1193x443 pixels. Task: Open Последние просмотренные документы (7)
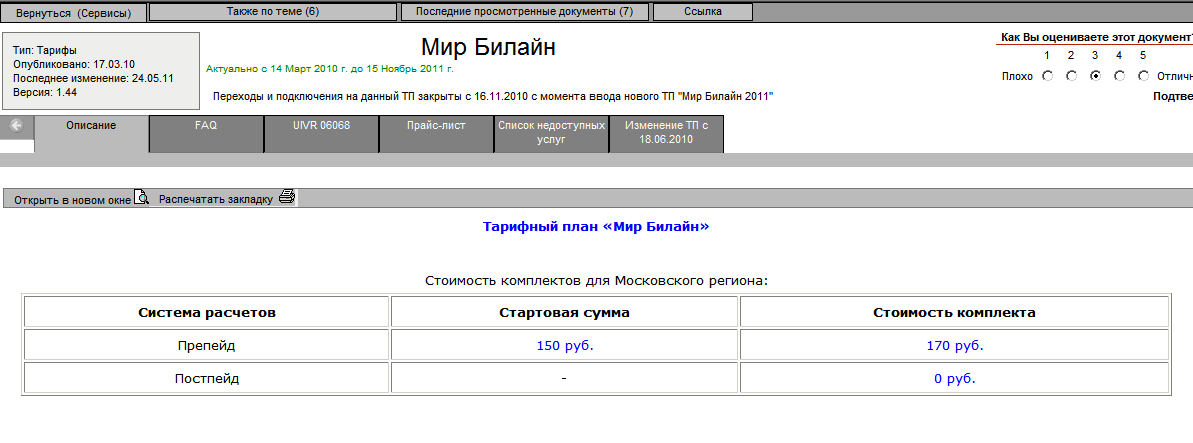(527, 12)
